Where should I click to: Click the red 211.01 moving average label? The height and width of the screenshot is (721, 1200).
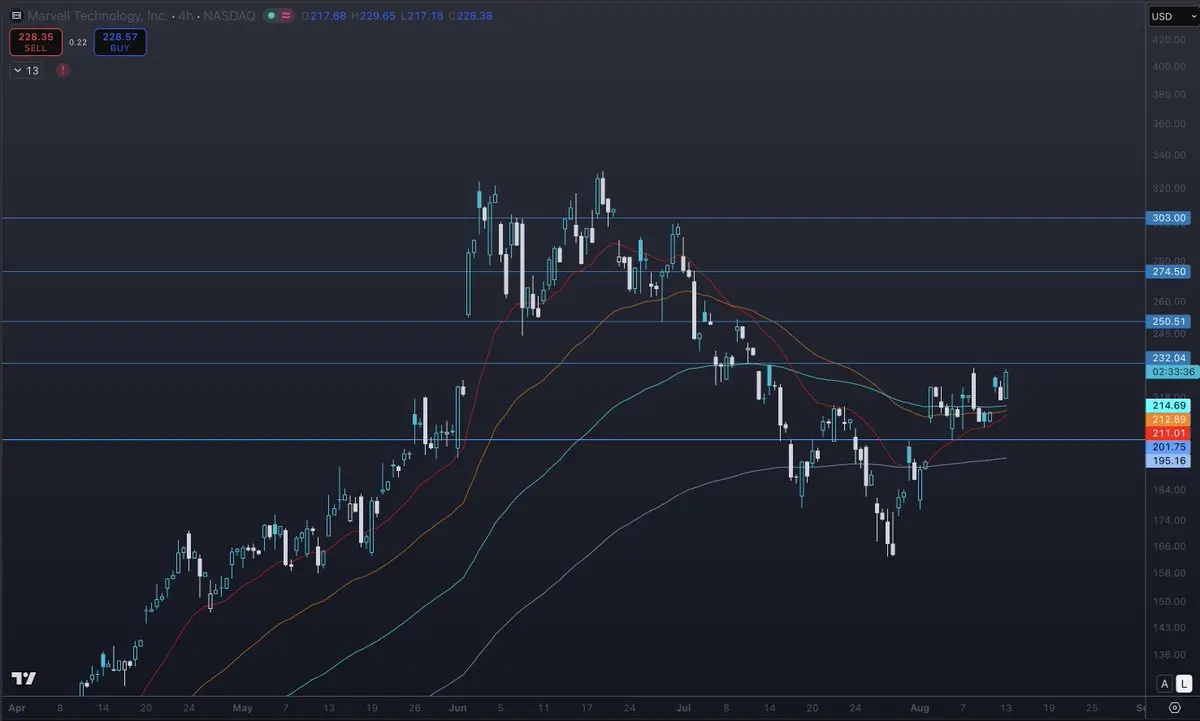pos(1167,433)
